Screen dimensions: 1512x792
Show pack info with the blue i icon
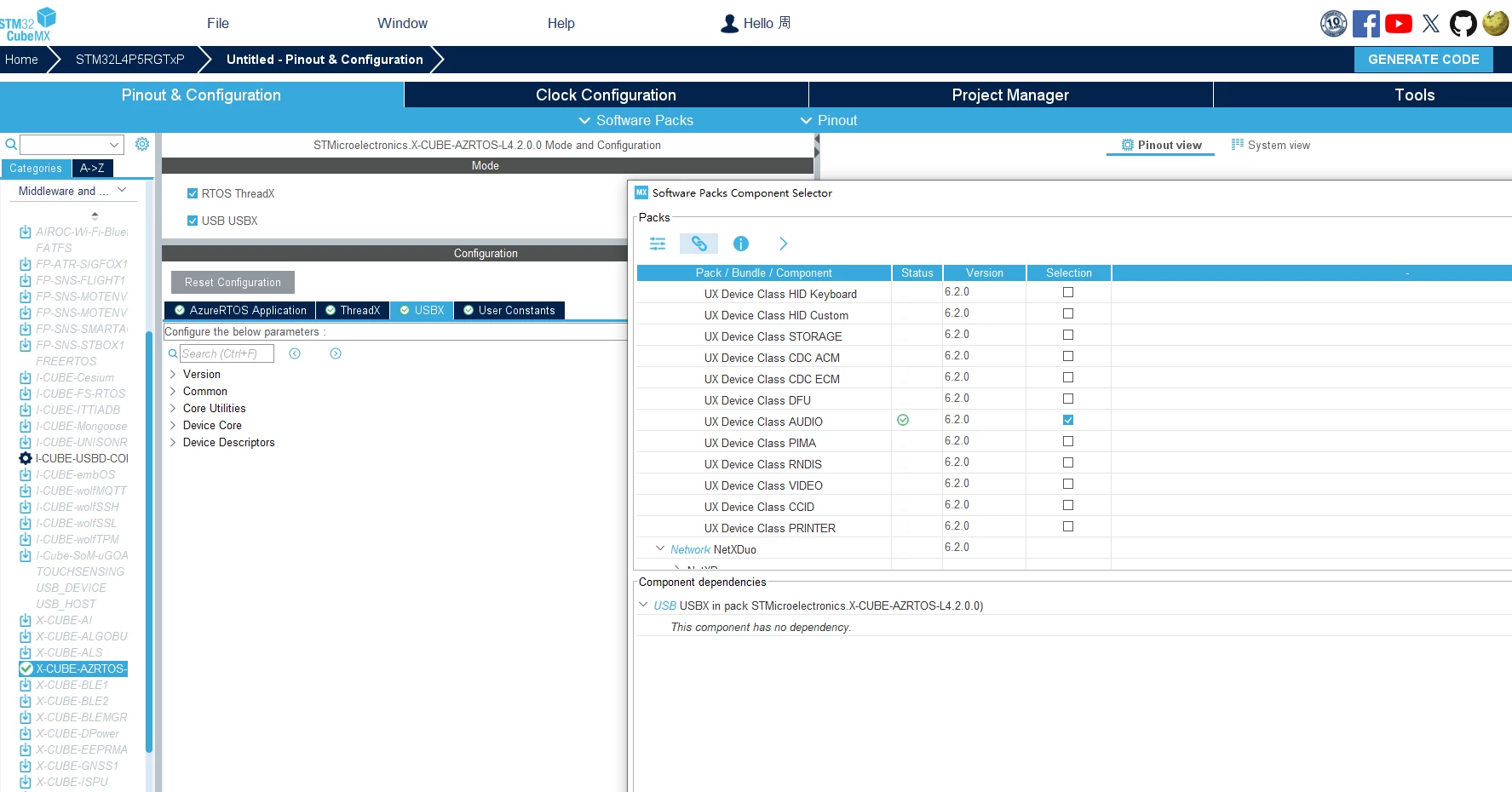click(x=741, y=244)
